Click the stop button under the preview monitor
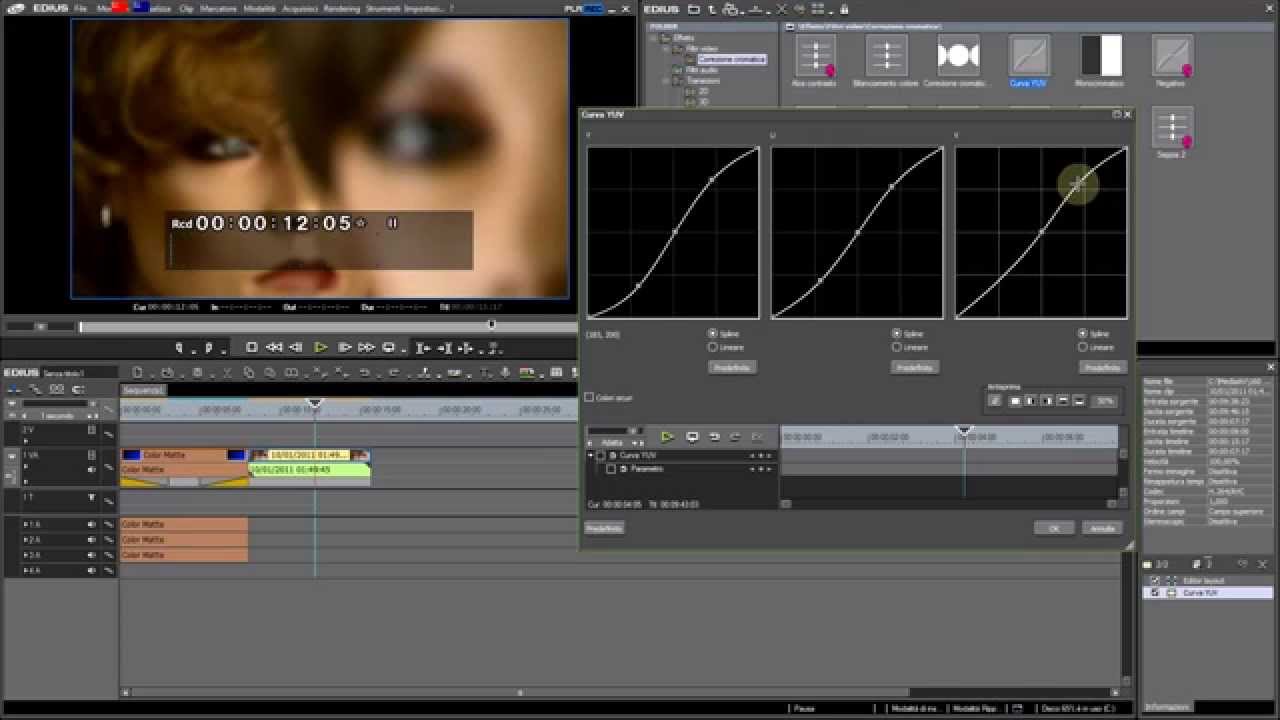This screenshot has height=720, width=1280. (252, 348)
